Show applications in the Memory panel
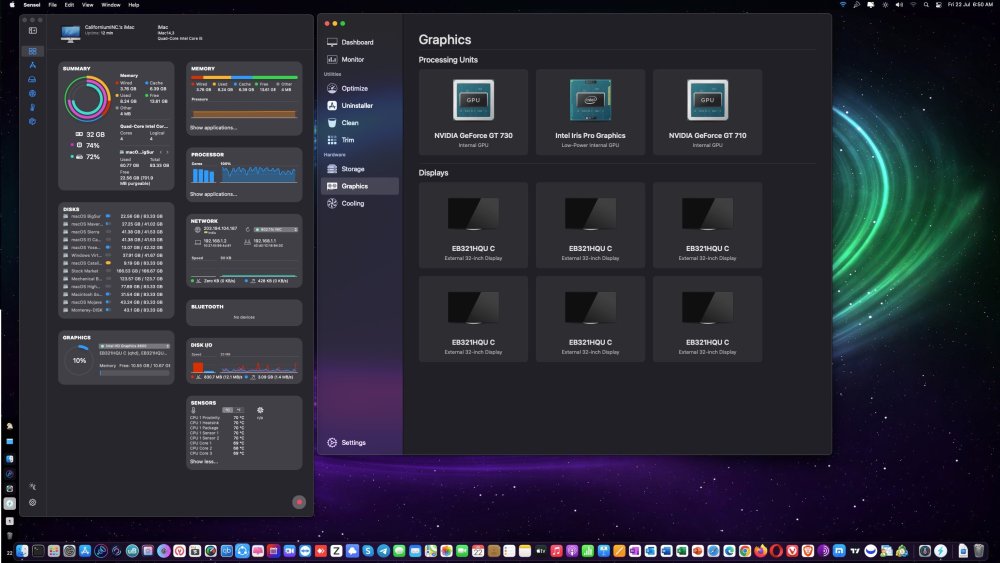 (x=213, y=128)
